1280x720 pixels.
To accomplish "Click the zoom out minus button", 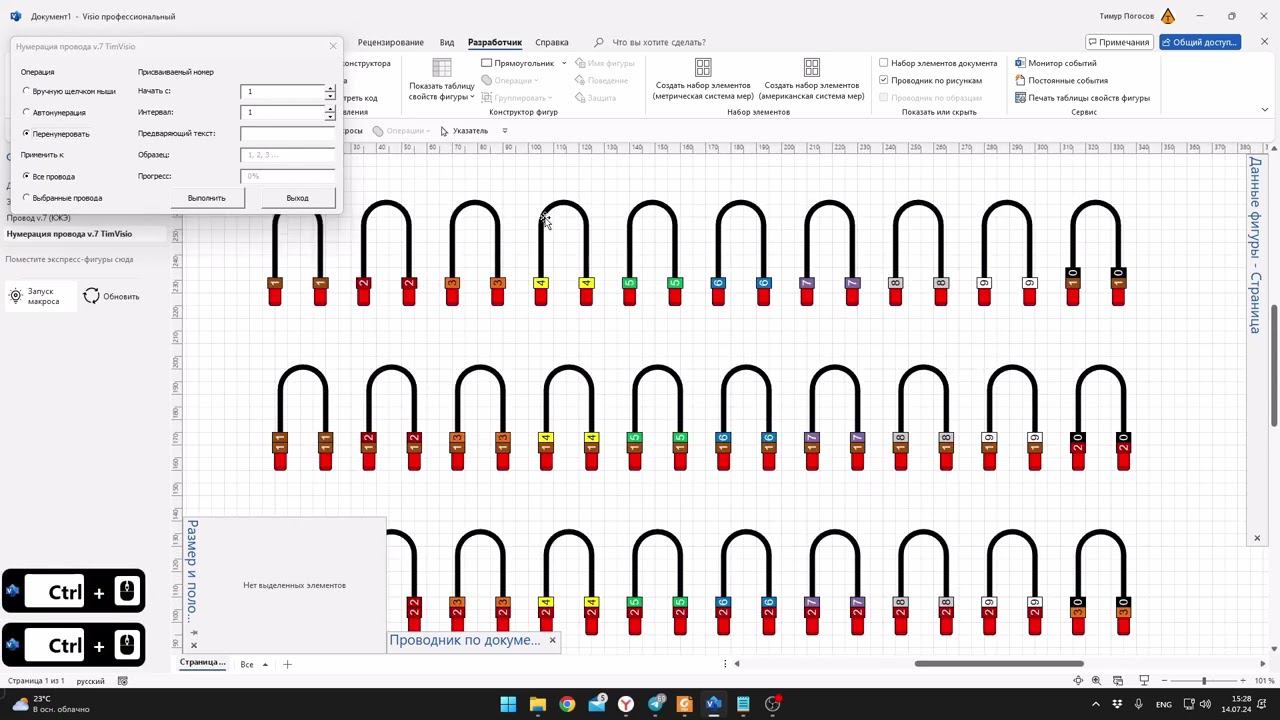I will tap(1165, 681).
